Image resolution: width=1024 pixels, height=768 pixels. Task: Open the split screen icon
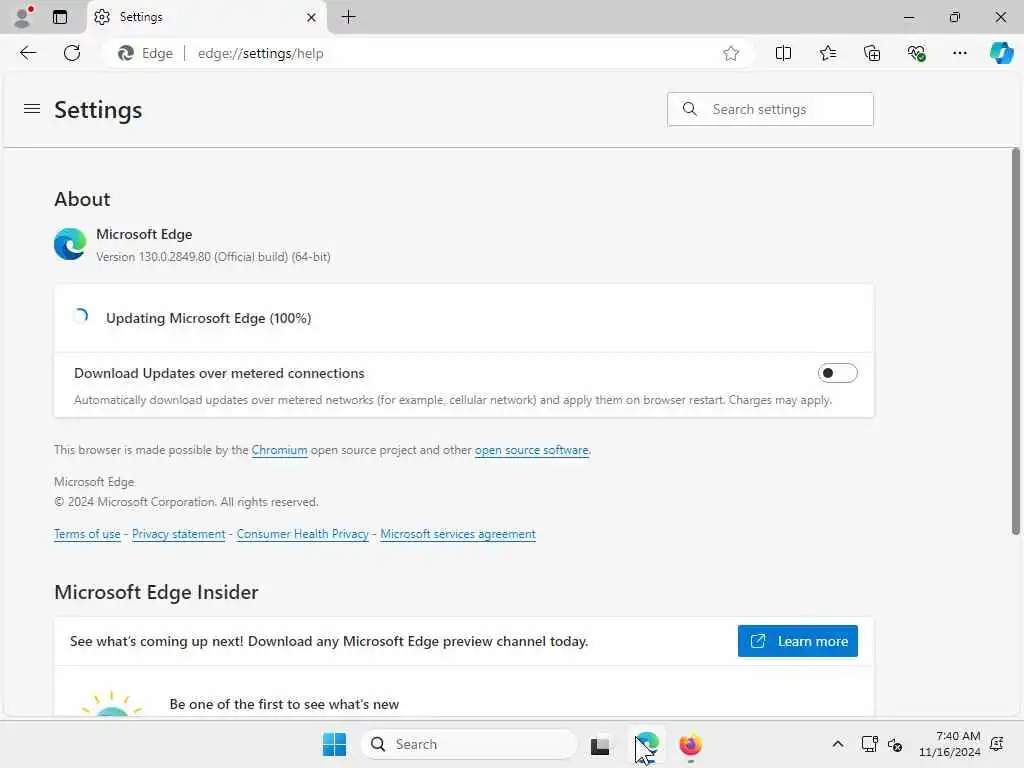783,54
